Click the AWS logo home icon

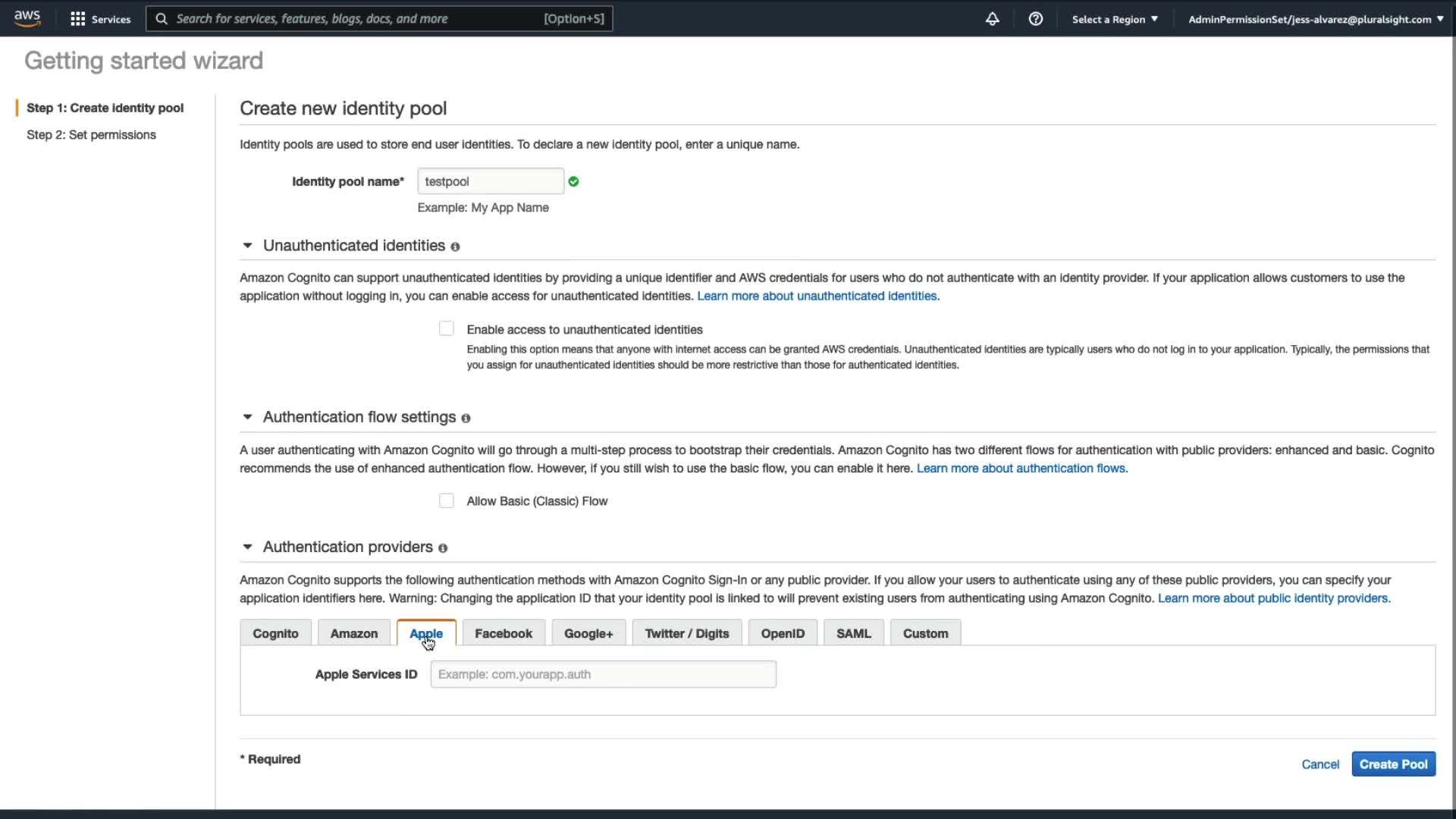(27, 18)
